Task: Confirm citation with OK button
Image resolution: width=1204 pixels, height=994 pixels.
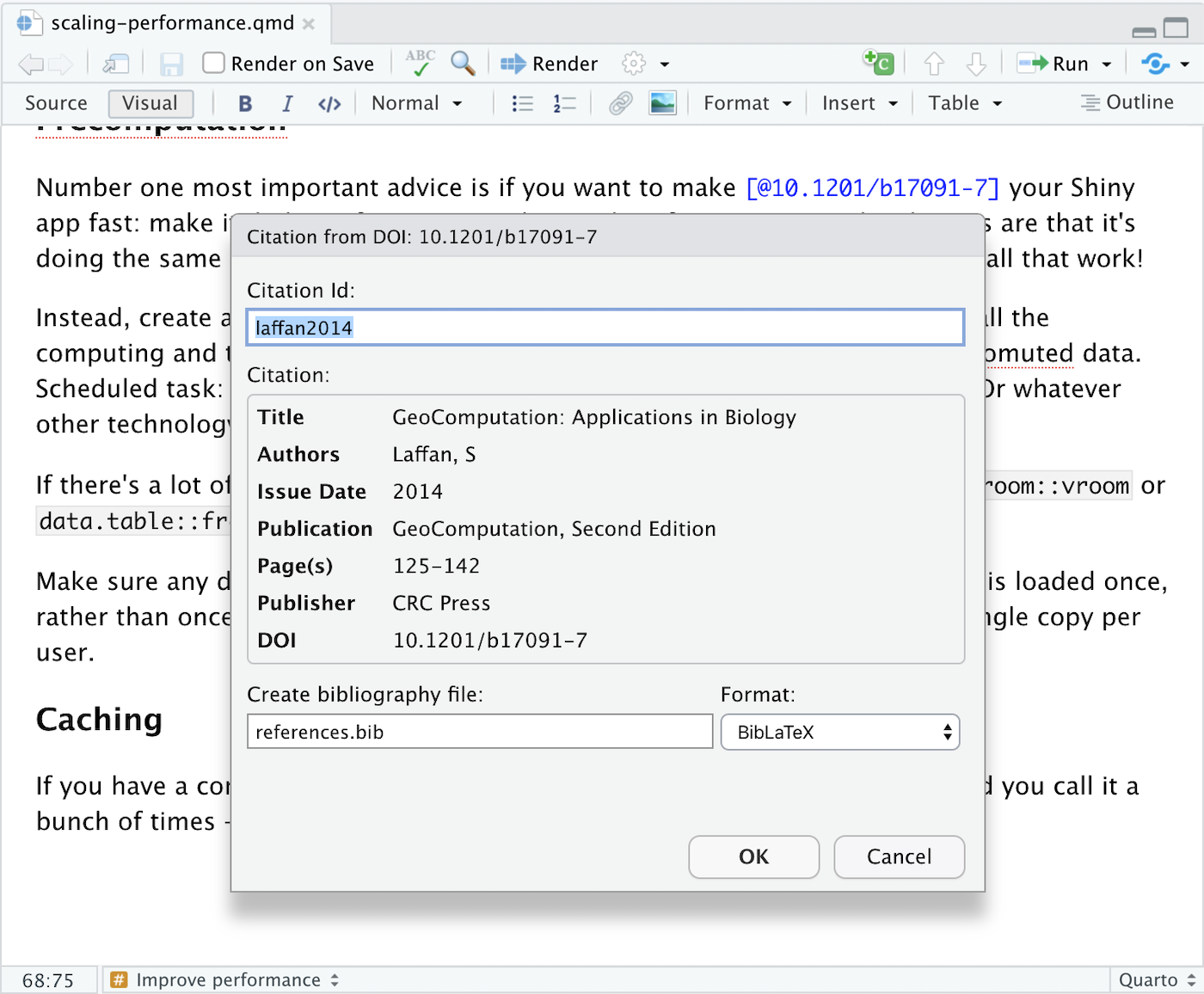Action: tap(753, 857)
